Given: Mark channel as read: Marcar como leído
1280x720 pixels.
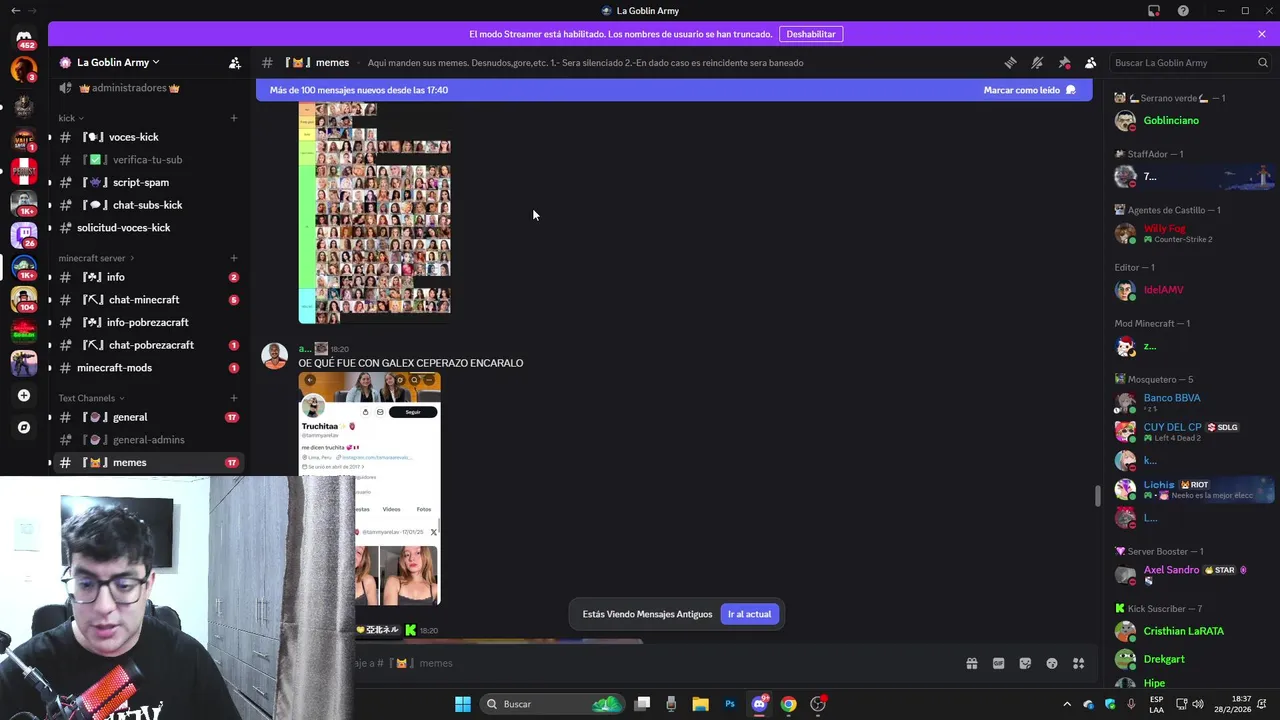Looking at the screenshot, I should click(1029, 90).
